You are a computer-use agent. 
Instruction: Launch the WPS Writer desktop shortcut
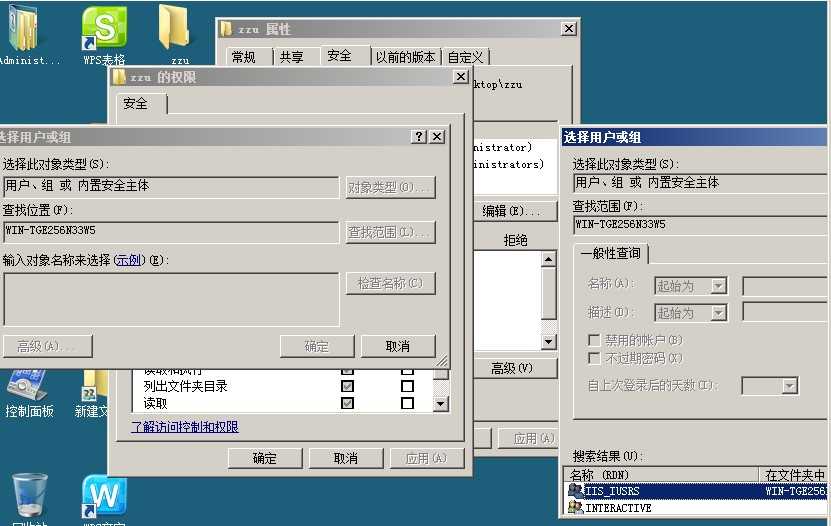pos(104,498)
